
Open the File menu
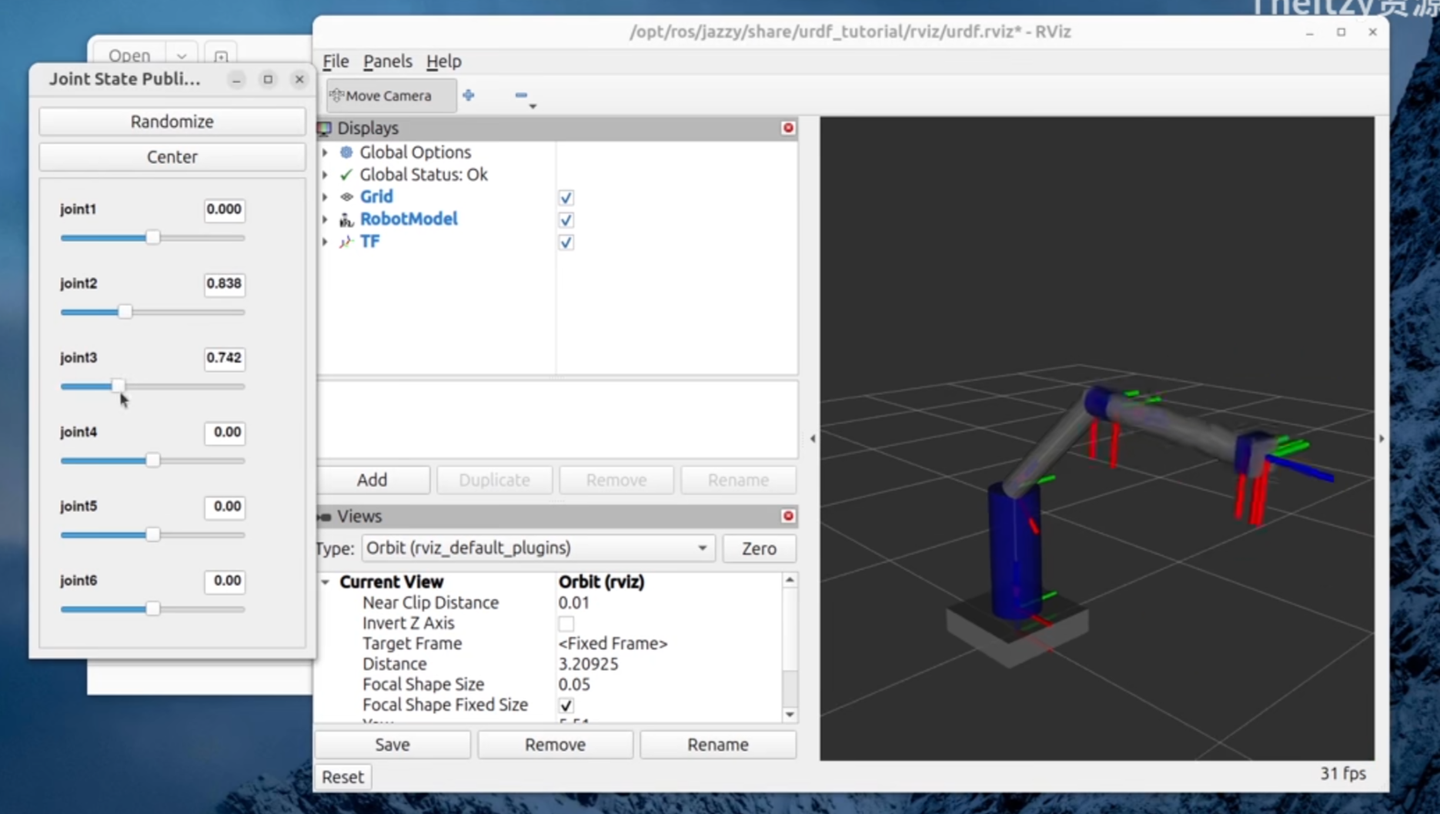click(x=335, y=61)
